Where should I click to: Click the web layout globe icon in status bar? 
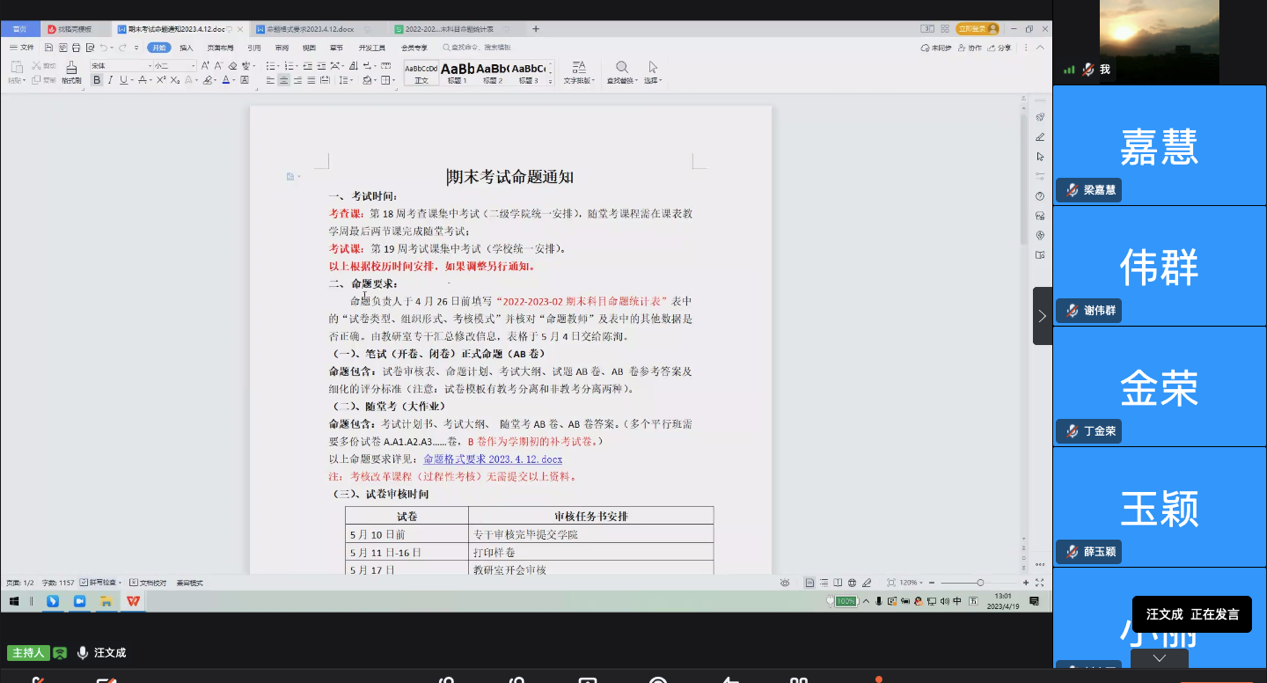point(852,582)
